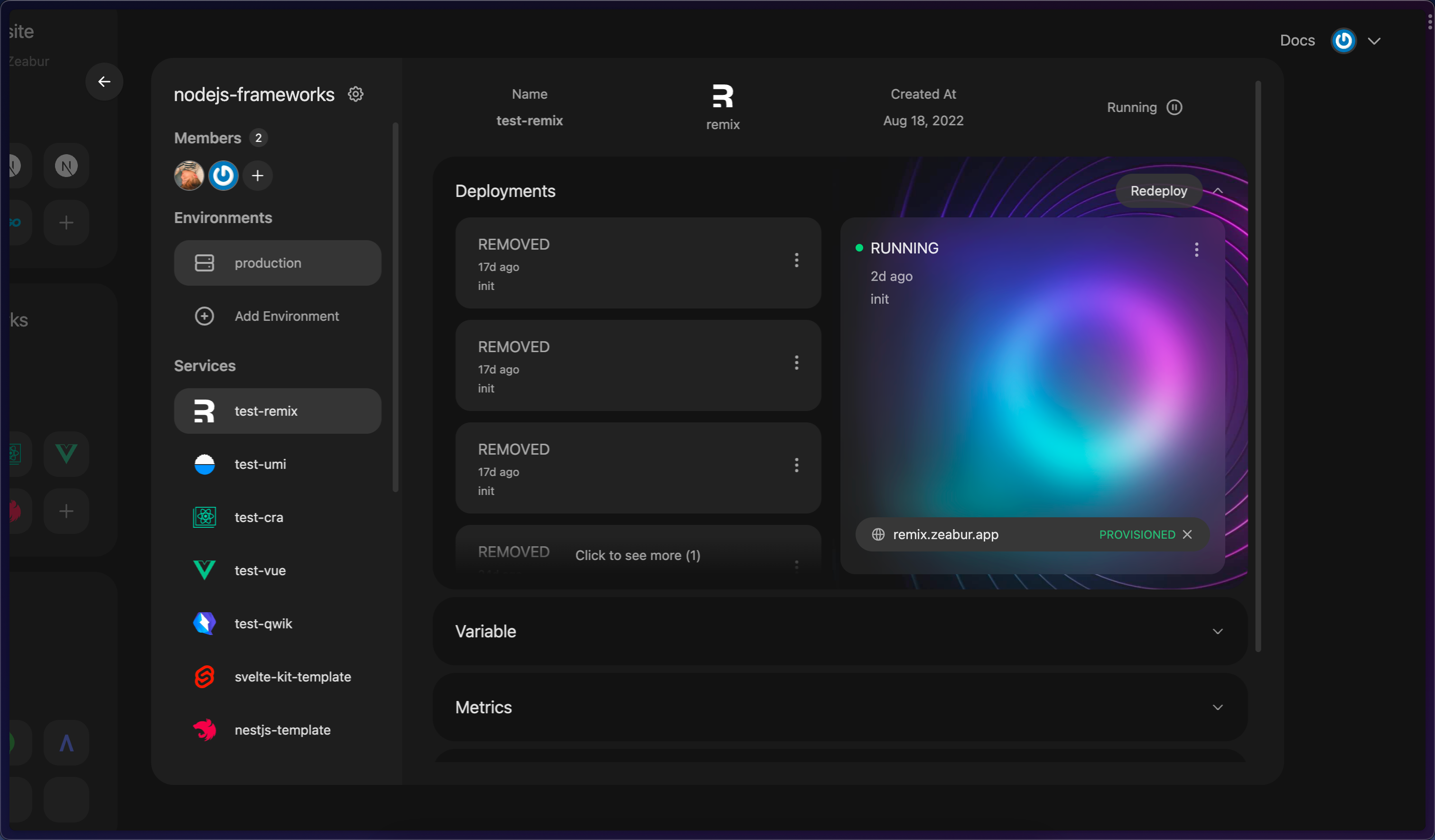1435x840 pixels.
Task: Select the test-qwik service
Action: [263, 624]
